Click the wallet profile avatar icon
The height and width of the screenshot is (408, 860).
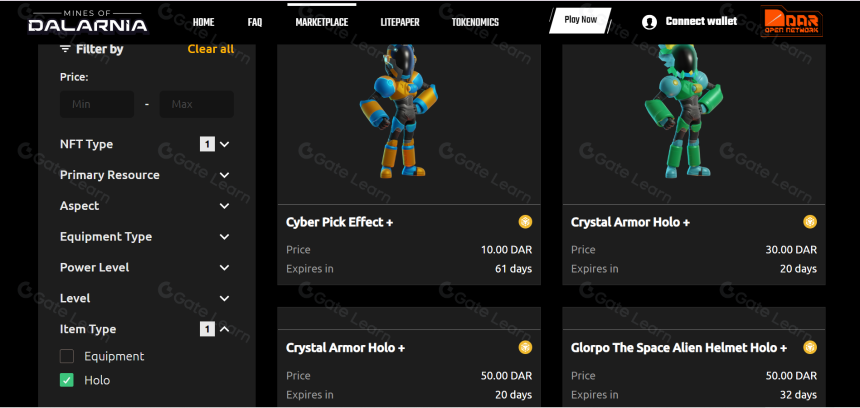point(649,22)
